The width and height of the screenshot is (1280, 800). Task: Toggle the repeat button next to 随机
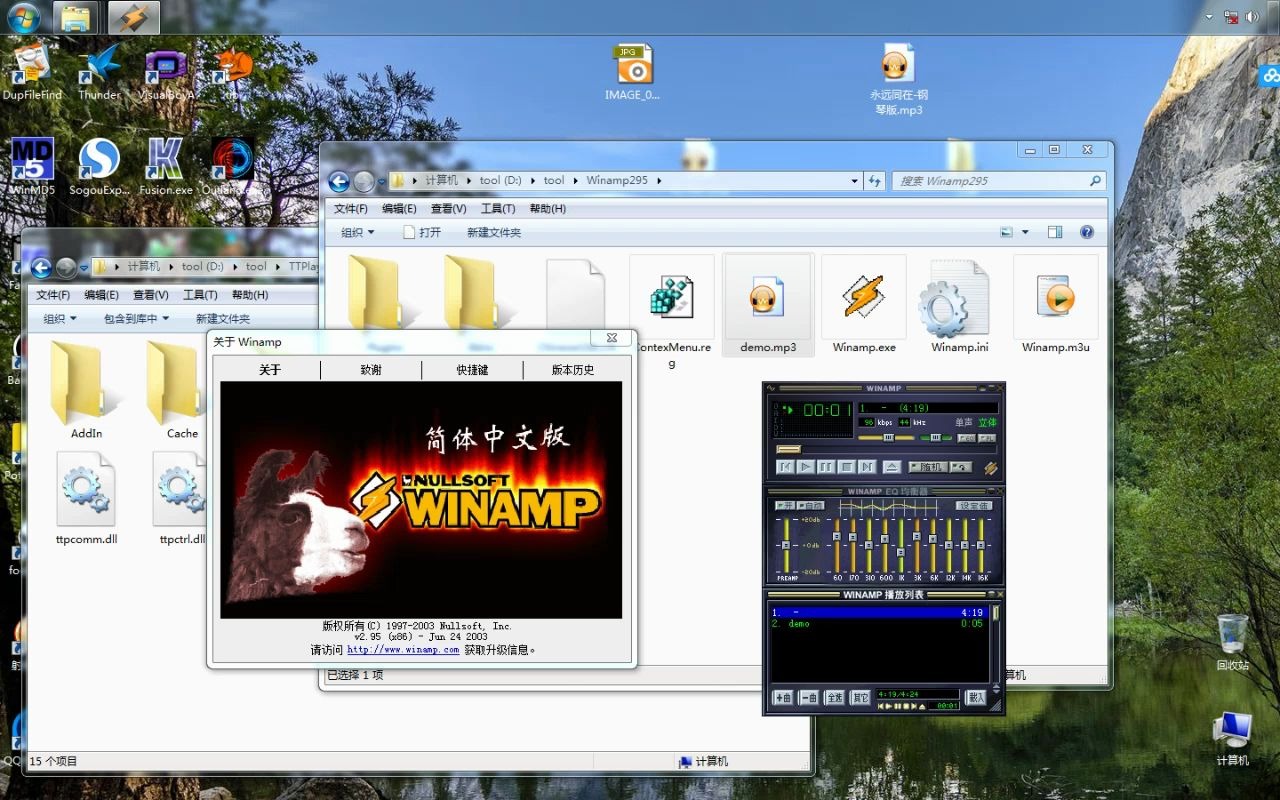click(961, 467)
